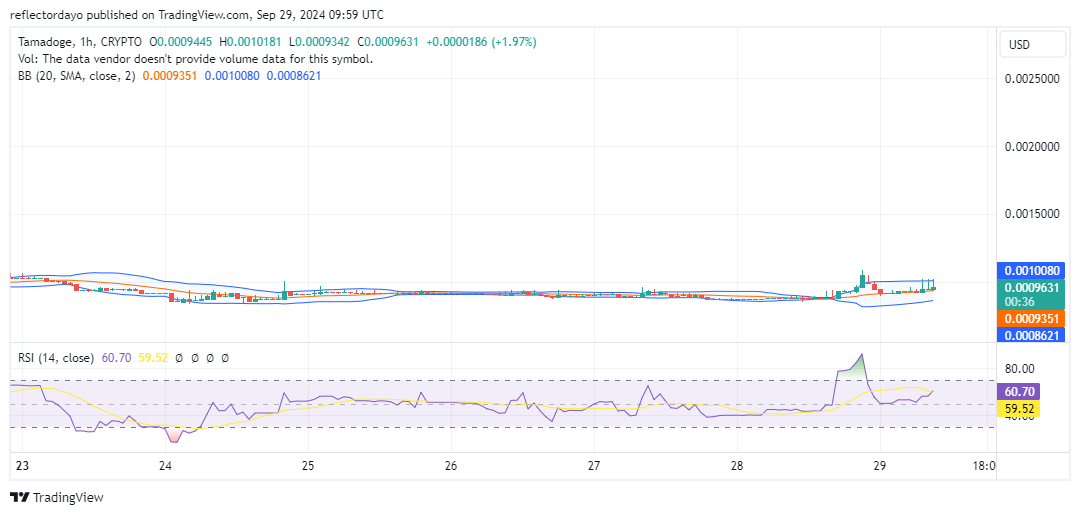Viewport: 1080px width, 515px height.
Task: Click the yellow RSI average label 59.52
Action: [x=1017, y=409]
